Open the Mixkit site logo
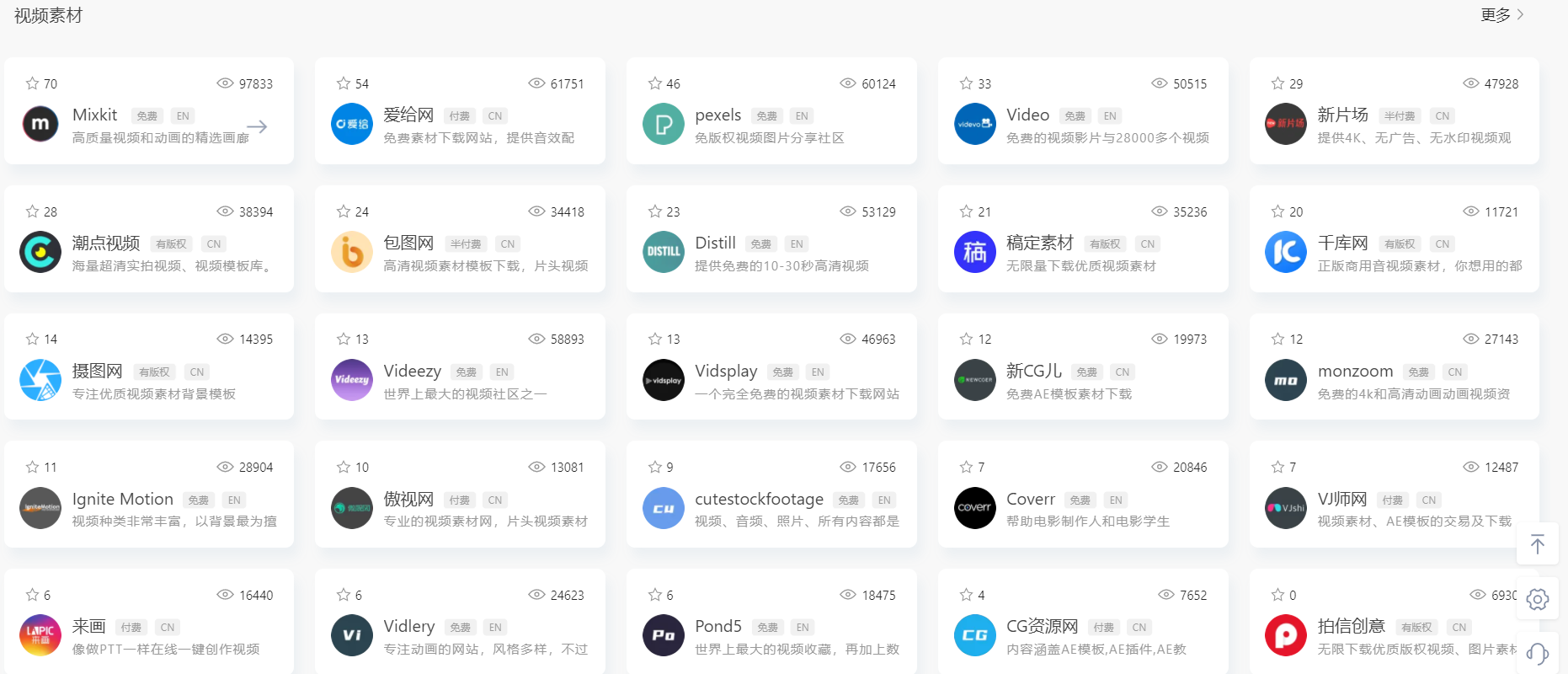1568x674 pixels. click(x=40, y=124)
